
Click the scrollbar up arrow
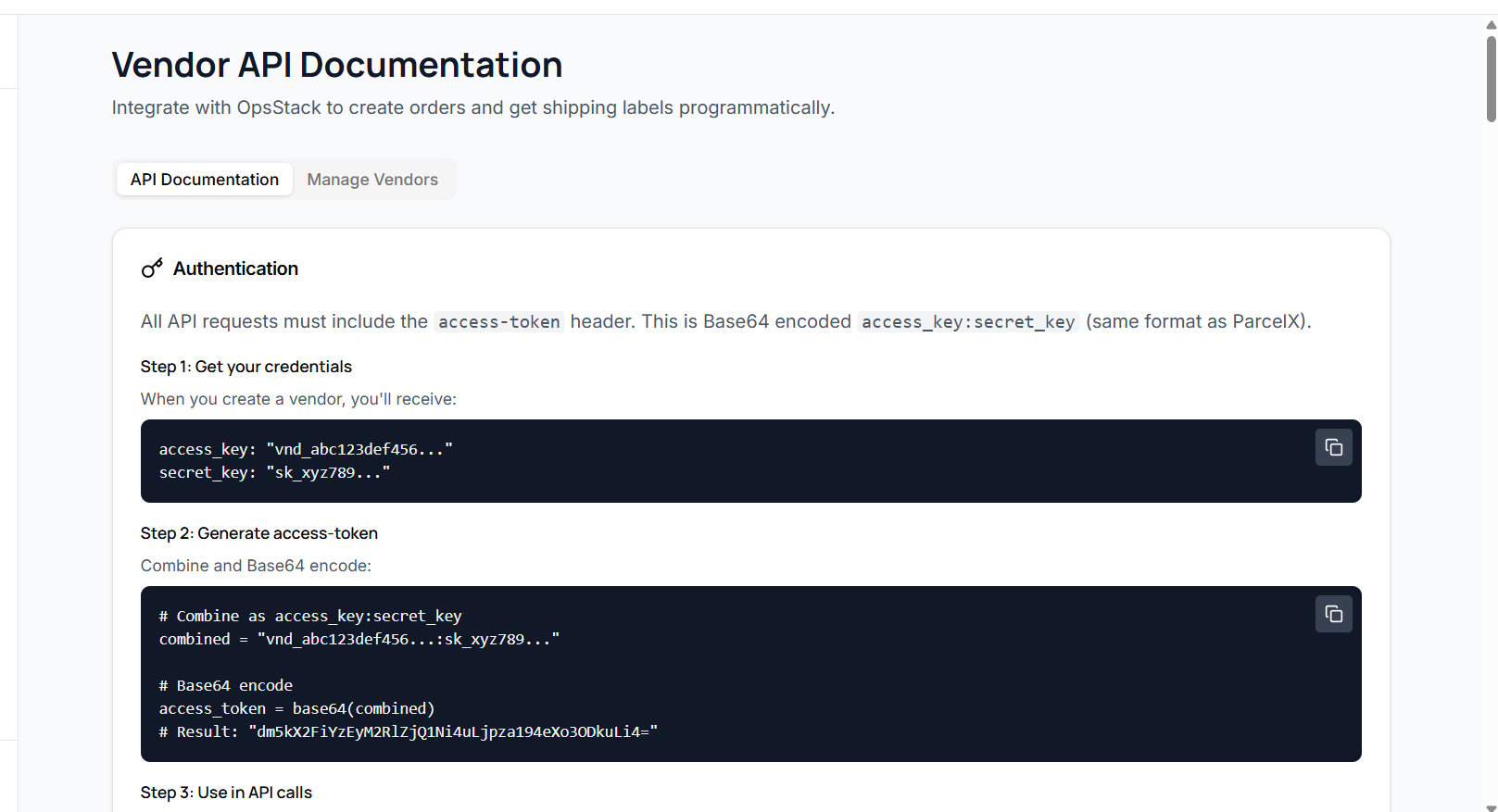coord(1491,25)
